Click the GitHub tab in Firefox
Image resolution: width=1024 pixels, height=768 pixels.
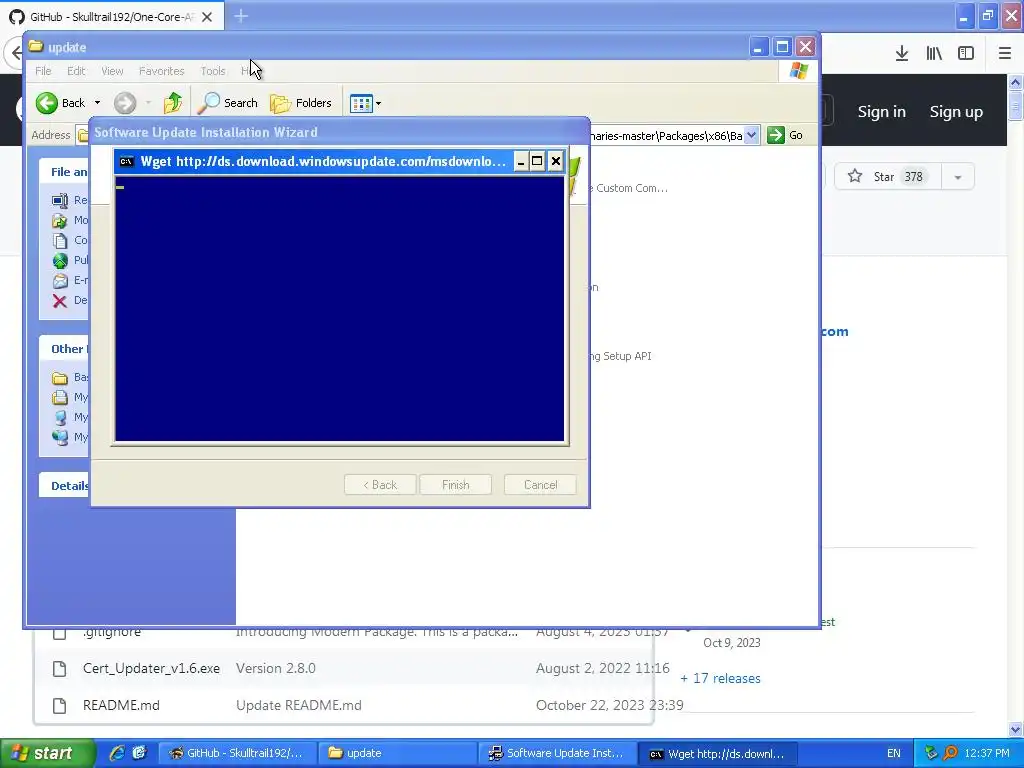(x=112, y=17)
